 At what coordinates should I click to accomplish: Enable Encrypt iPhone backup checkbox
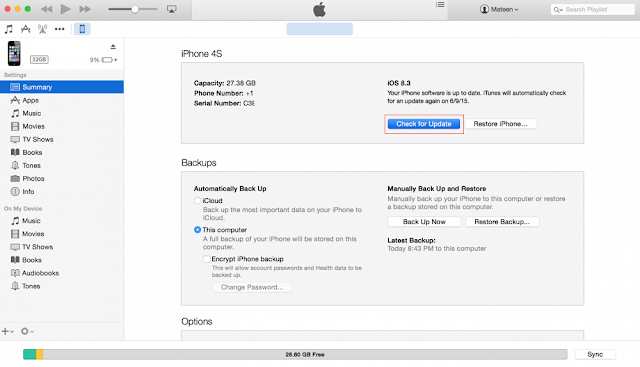(207, 259)
